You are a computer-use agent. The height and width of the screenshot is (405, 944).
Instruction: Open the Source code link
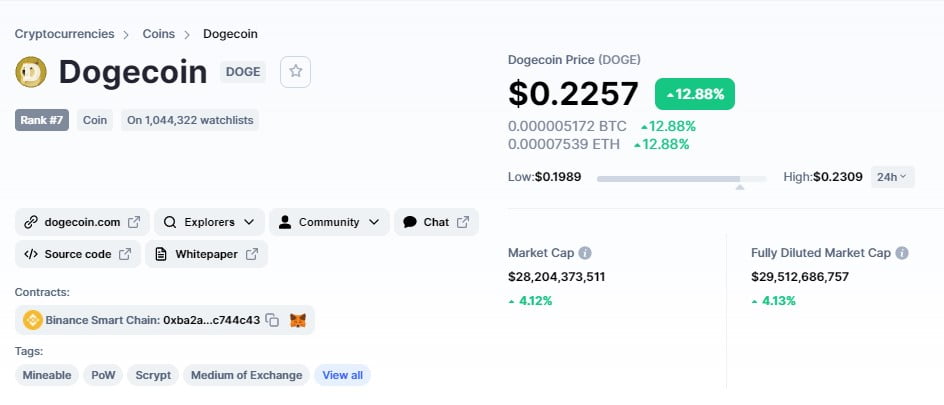pyautogui.click(x=77, y=254)
